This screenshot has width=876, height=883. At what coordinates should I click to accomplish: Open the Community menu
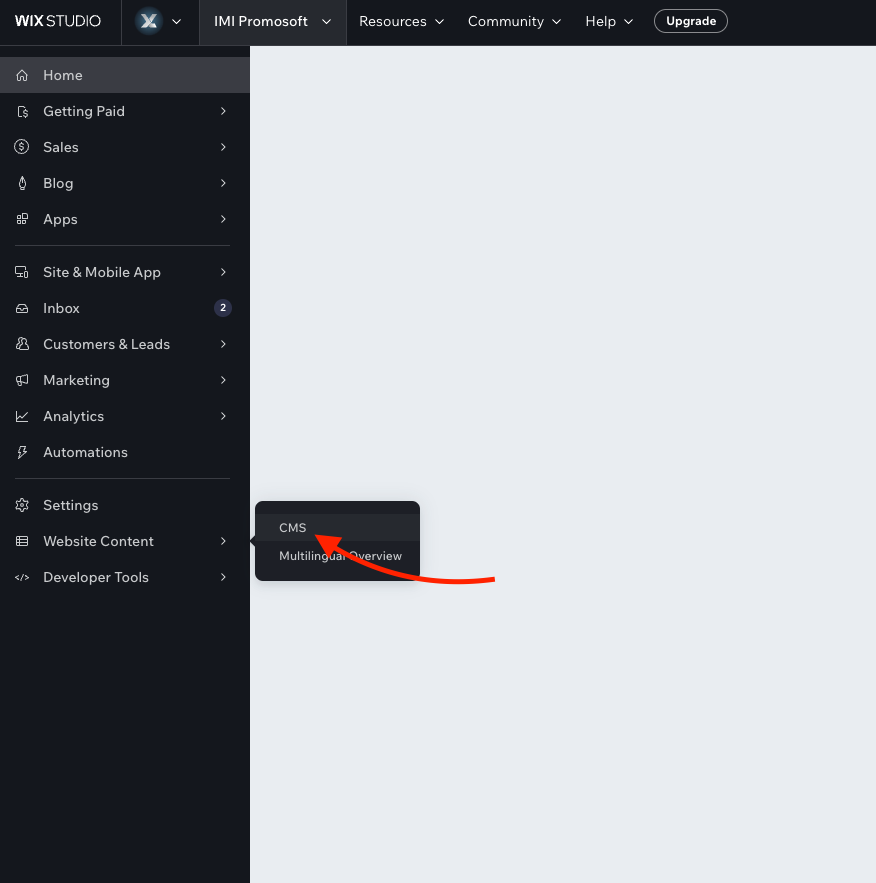tap(514, 21)
